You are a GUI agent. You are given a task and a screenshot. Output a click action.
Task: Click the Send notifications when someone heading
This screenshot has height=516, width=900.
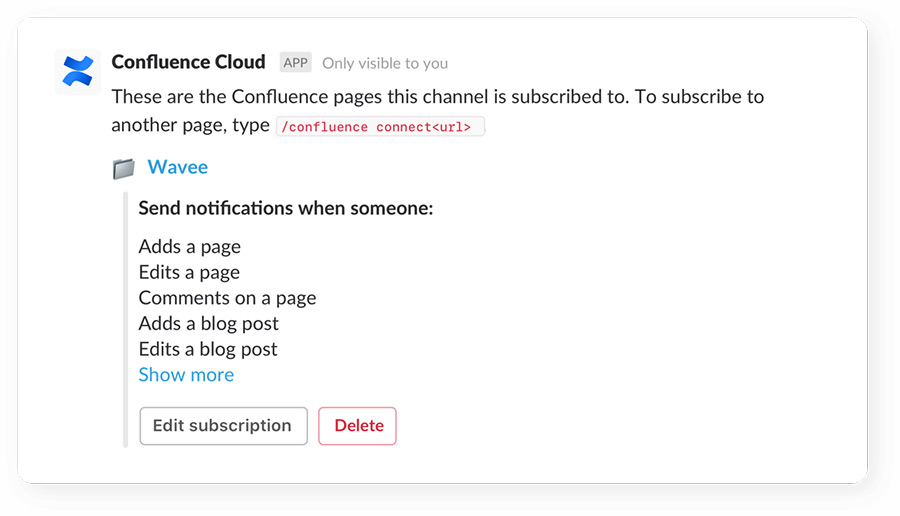pyautogui.click(x=286, y=208)
